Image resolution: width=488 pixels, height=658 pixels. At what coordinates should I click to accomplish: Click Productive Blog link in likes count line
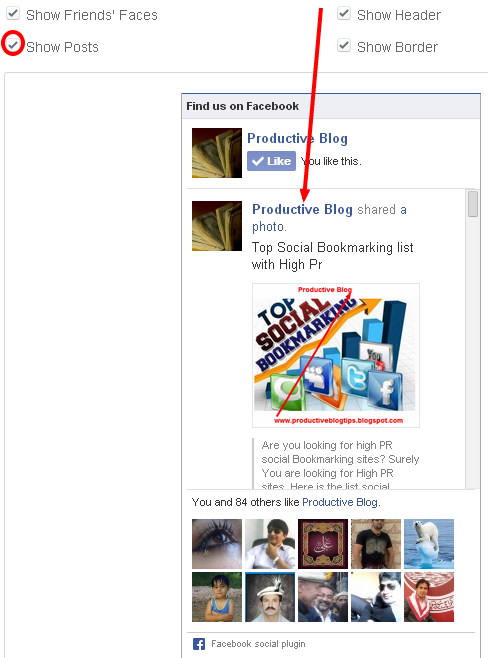(340, 502)
